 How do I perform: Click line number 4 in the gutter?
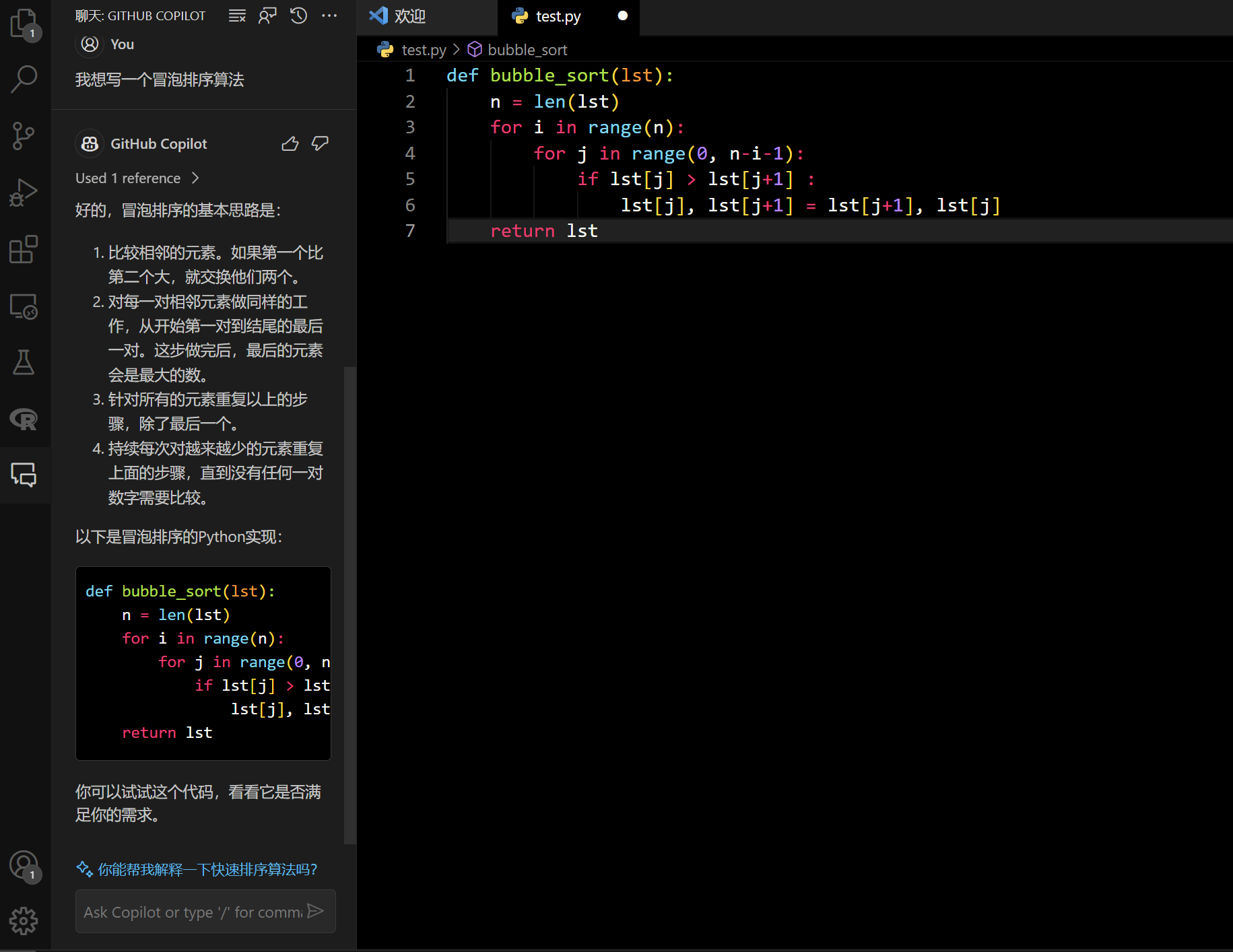(410, 154)
